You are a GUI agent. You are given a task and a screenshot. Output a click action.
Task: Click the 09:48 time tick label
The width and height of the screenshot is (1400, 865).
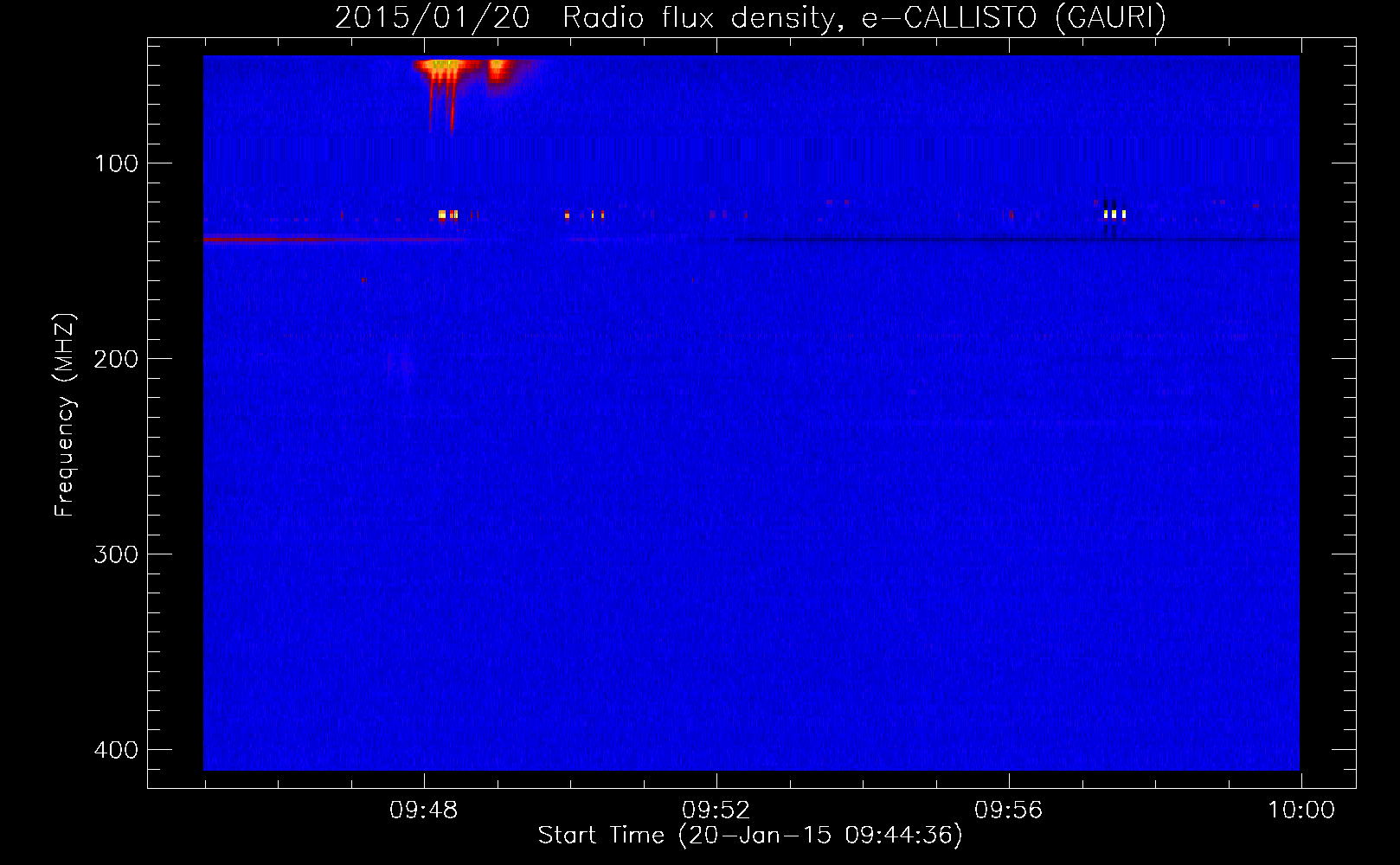[x=423, y=811]
